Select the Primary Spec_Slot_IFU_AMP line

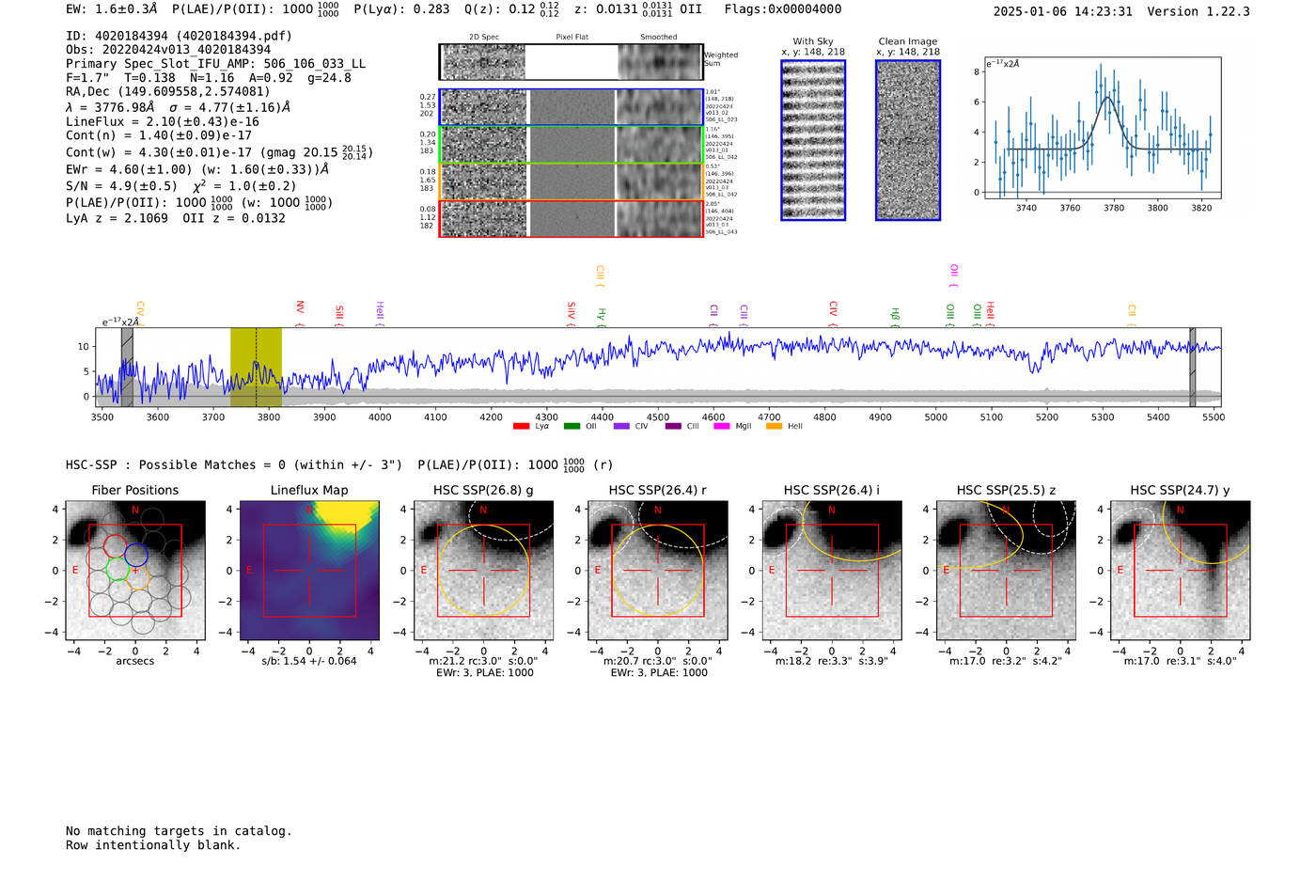click(215, 64)
